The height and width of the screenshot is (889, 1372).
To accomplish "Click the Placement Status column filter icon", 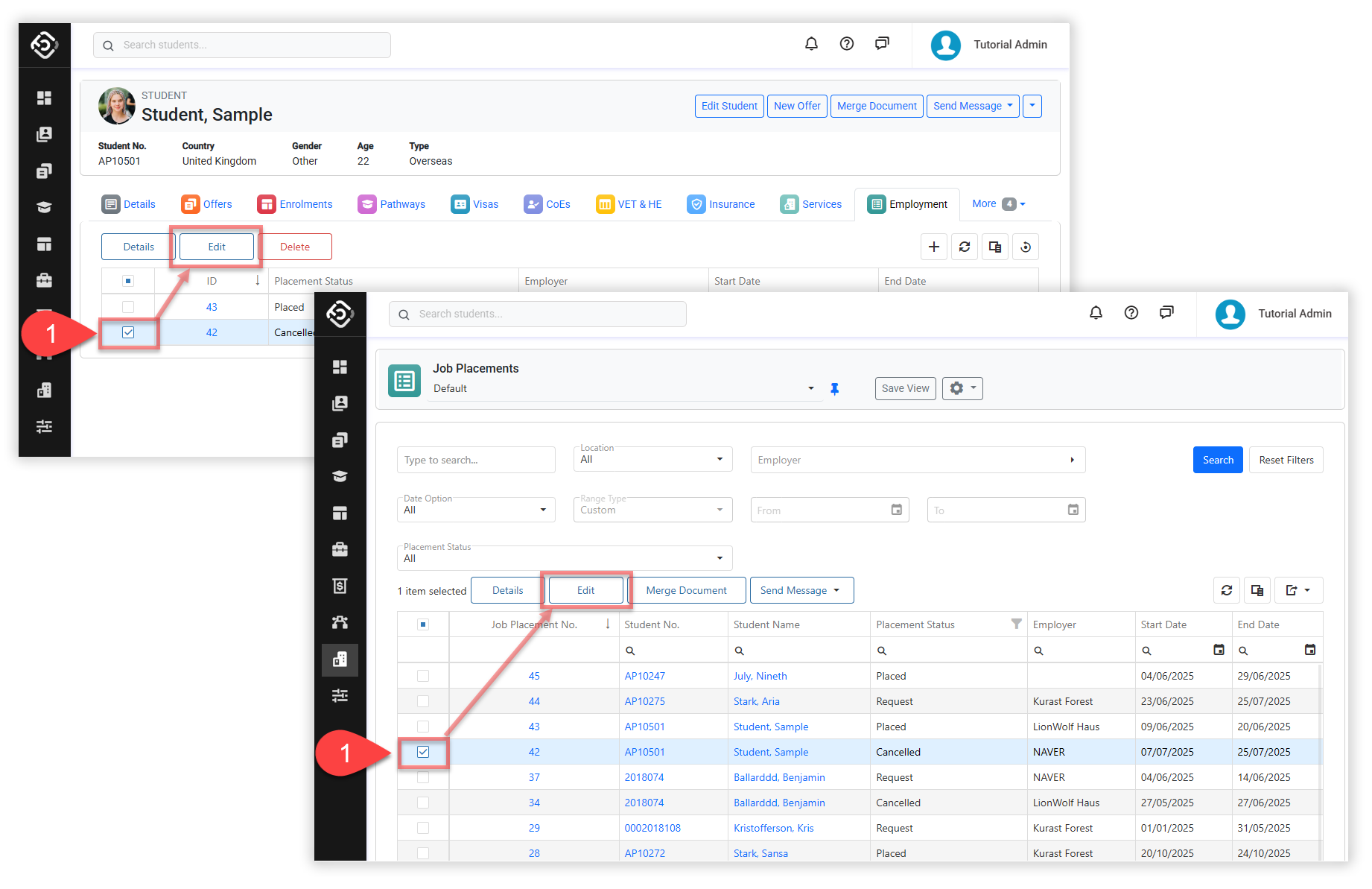I will tap(1016, 624).
